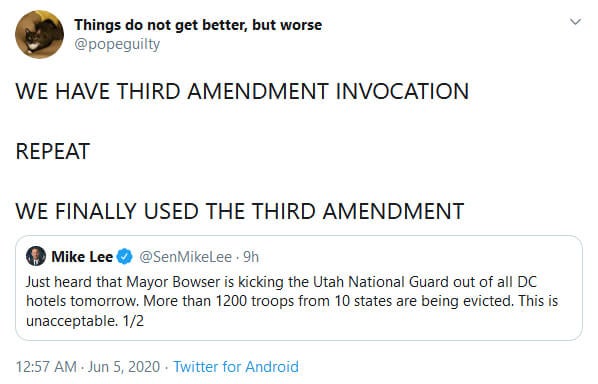Viewport: 598px width, 384px height.
Task: Click the cat profile avatar
Action: click(x=39, y=34)
